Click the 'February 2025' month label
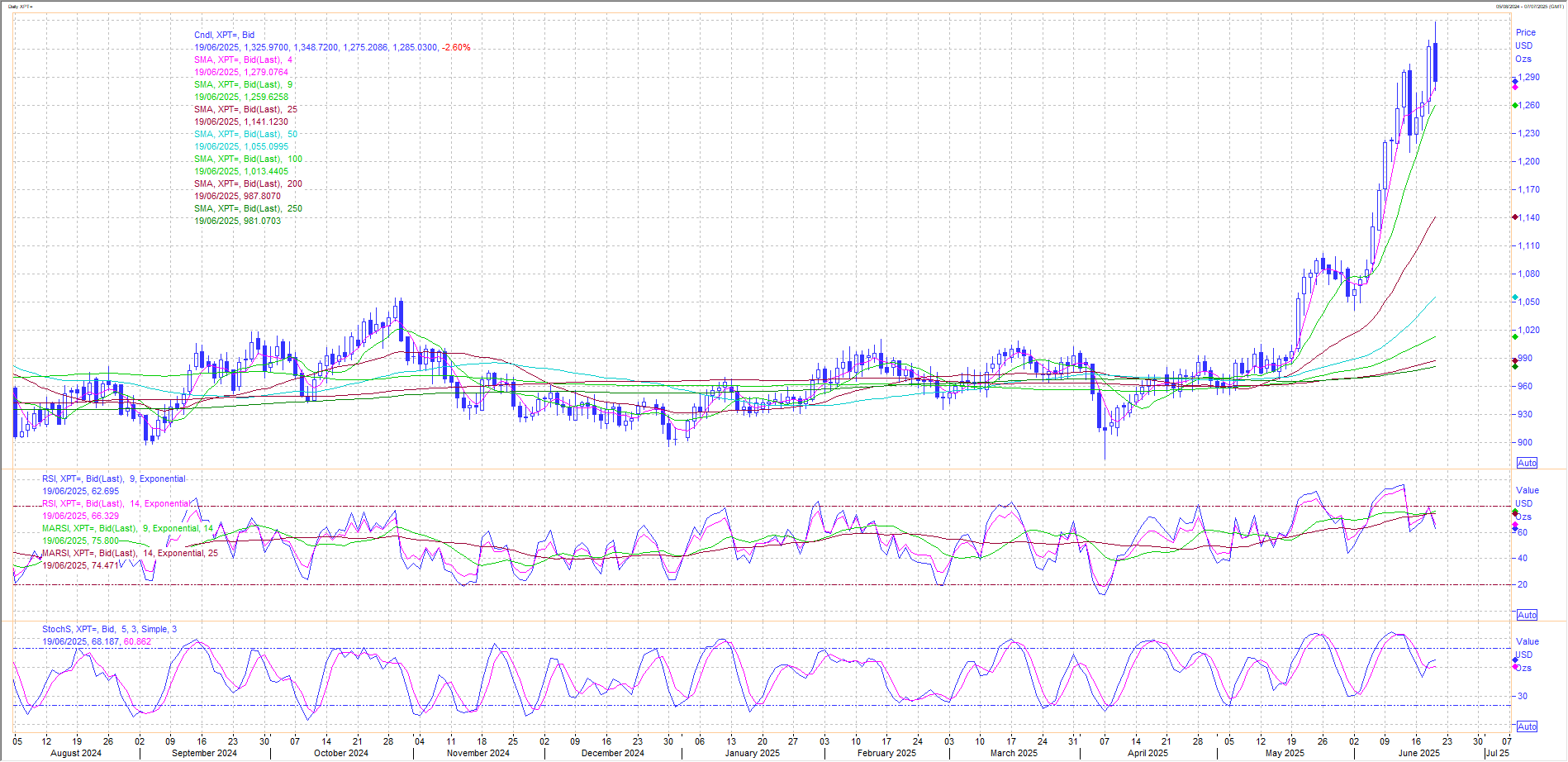Image resolution: width=1568 pixels, height=762 pixels. pos(886,753)
